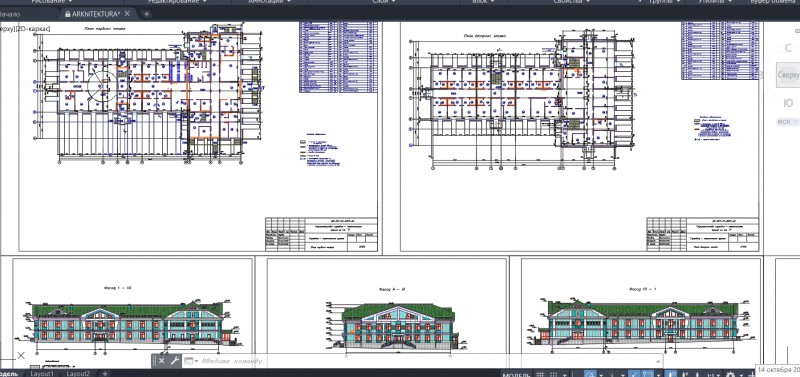This screenshot has height=377, width=800.
Task: Toggle automatic annotation scale icon
Action: [686, 374]
